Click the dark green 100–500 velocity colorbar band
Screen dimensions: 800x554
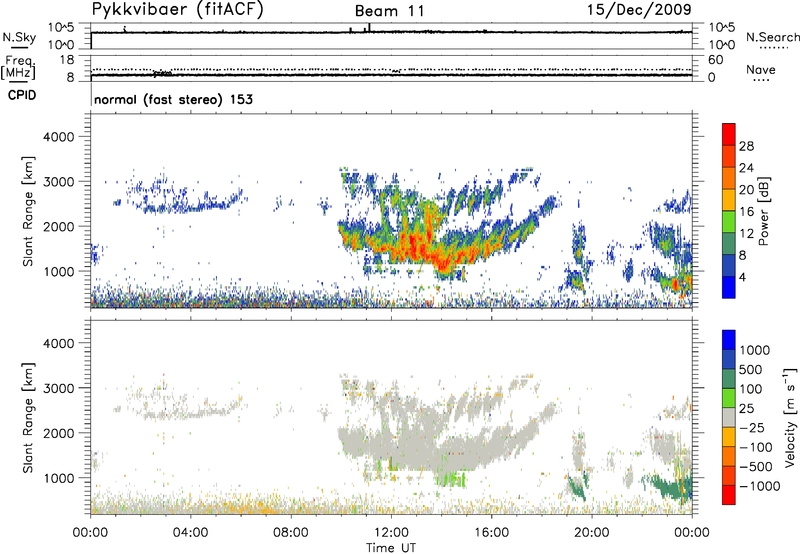point(729,379)
